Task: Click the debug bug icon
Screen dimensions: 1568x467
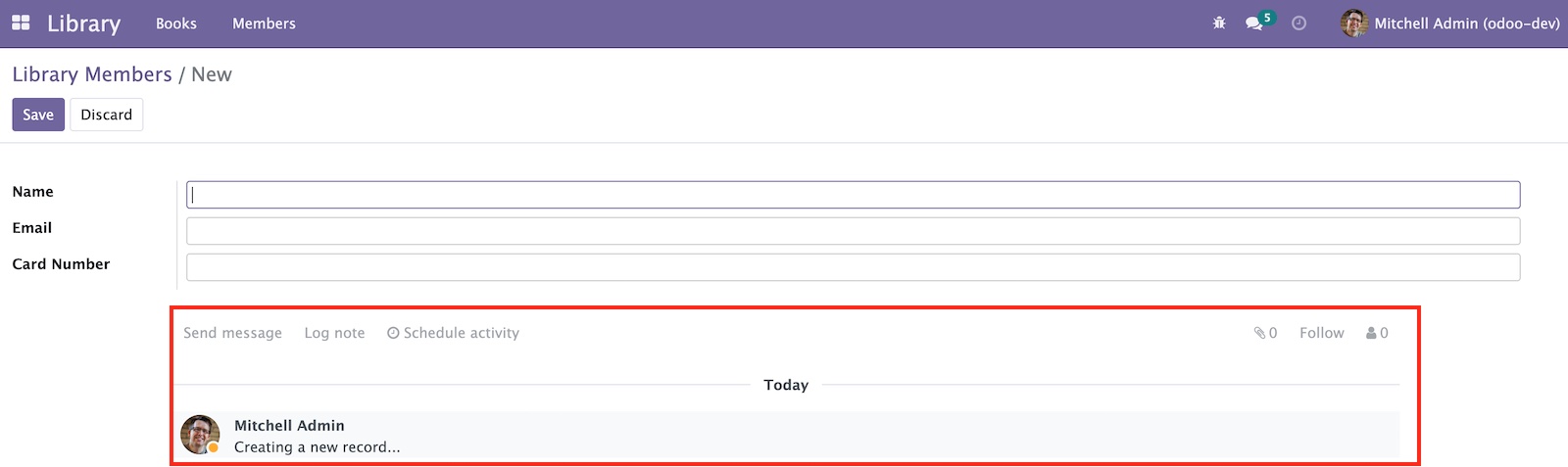Action: click(1219, 23)
